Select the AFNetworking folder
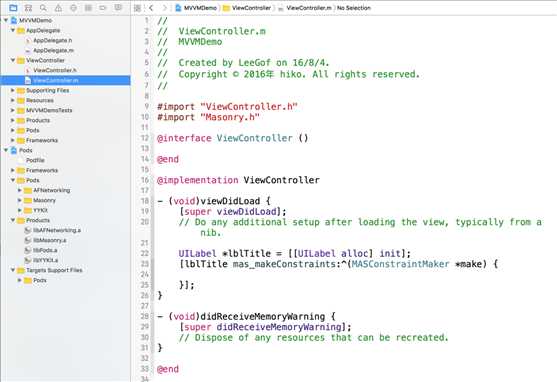The image size is (557, 382). click(x=52, y=190)
